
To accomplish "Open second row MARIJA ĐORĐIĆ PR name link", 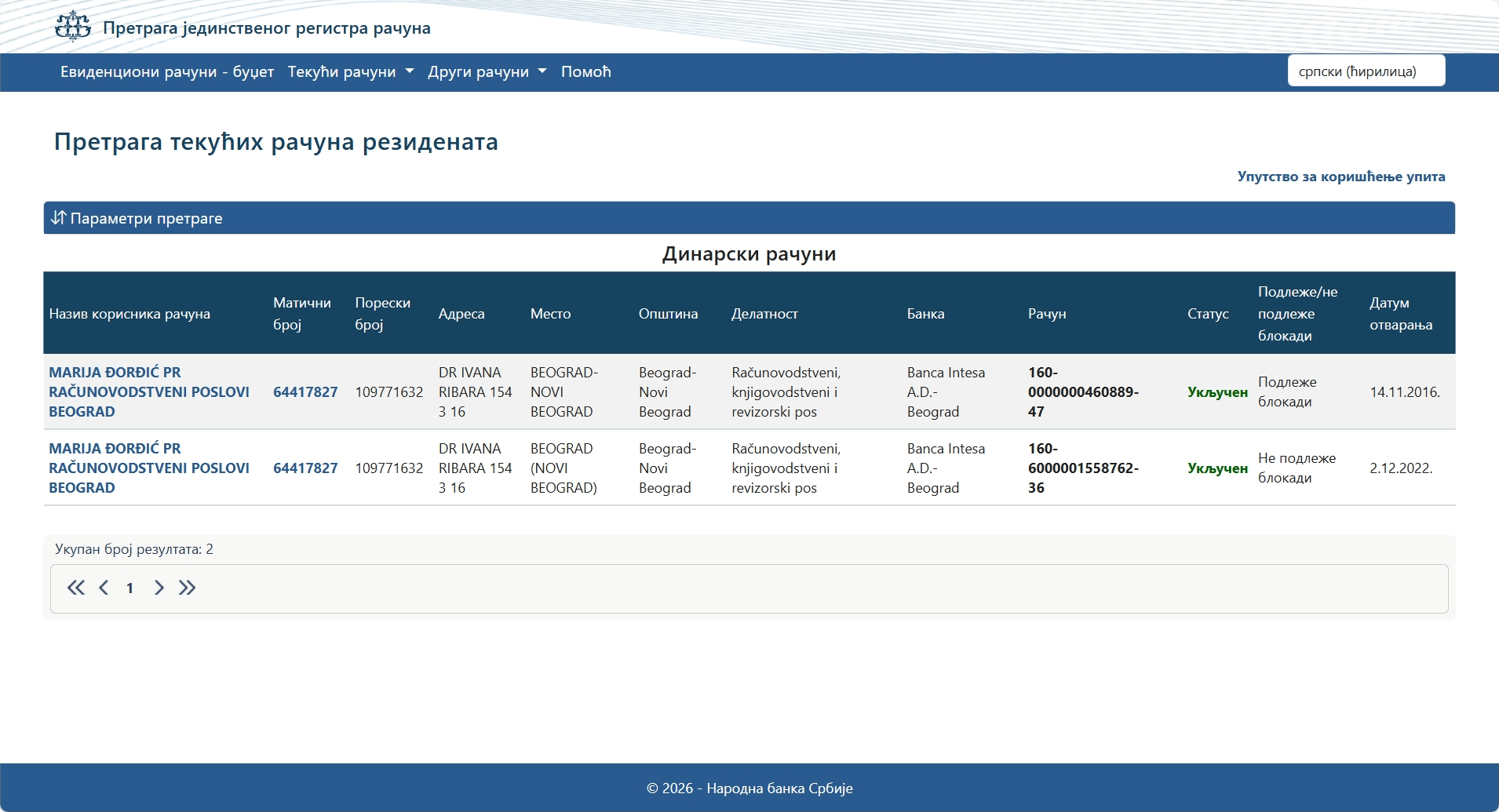I will pos(148,468).
